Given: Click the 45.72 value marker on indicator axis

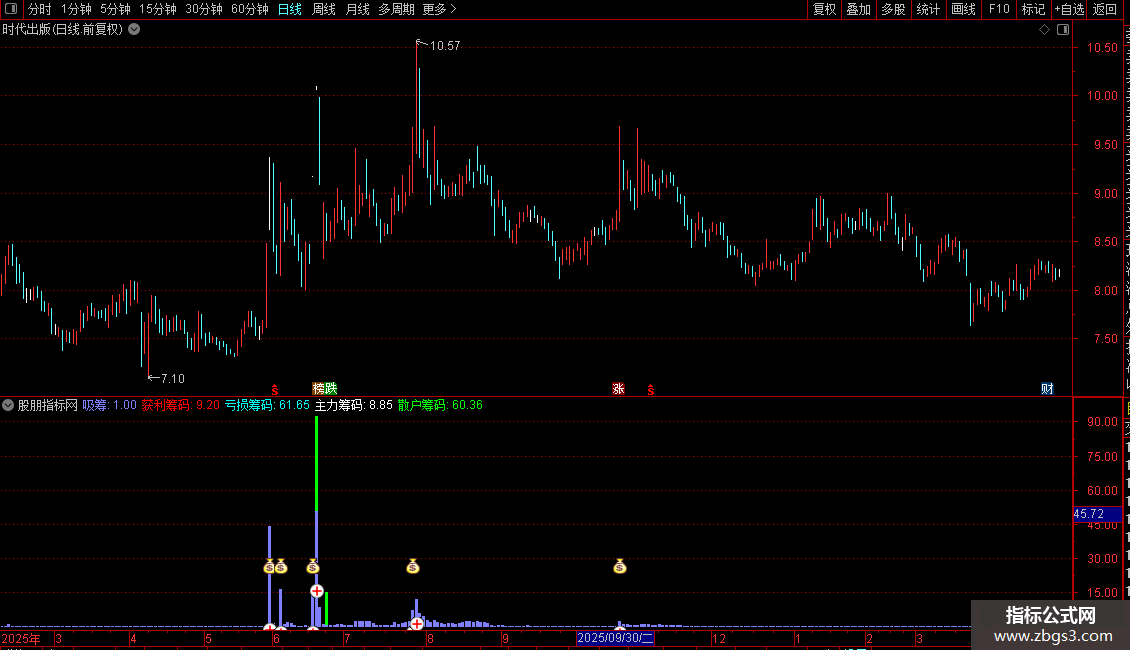Looking at the screenshot, I should coord(1097,515).
